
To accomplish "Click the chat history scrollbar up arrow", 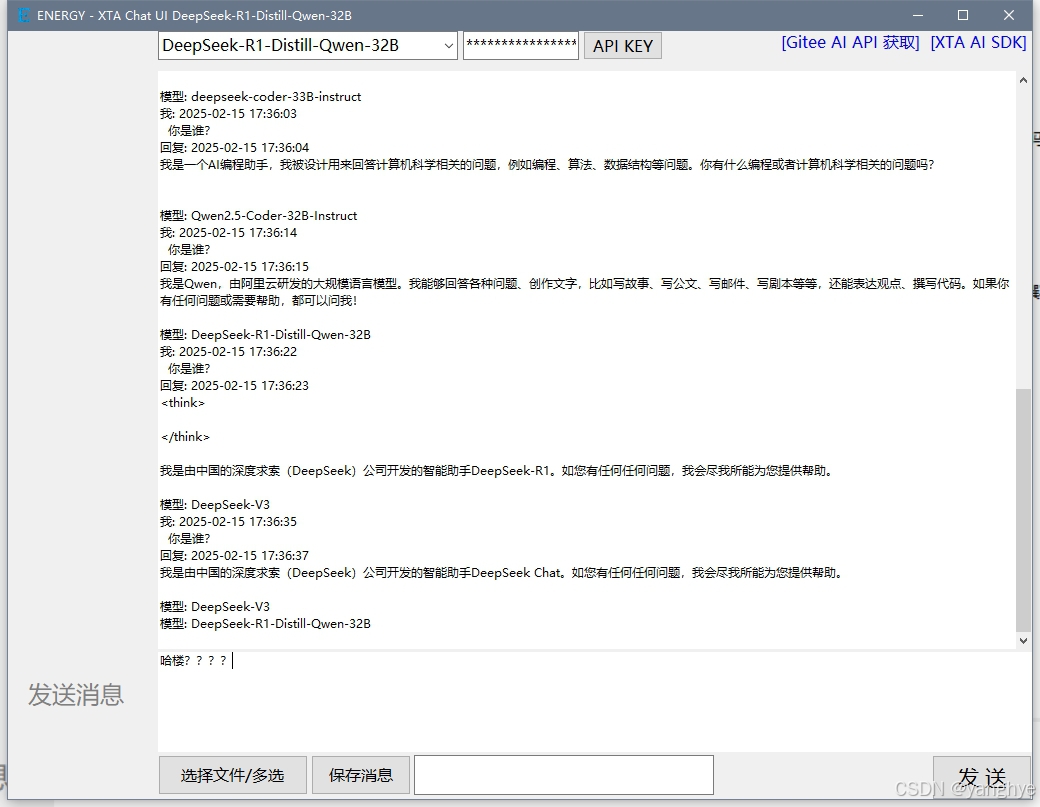I will point(1023,80).
